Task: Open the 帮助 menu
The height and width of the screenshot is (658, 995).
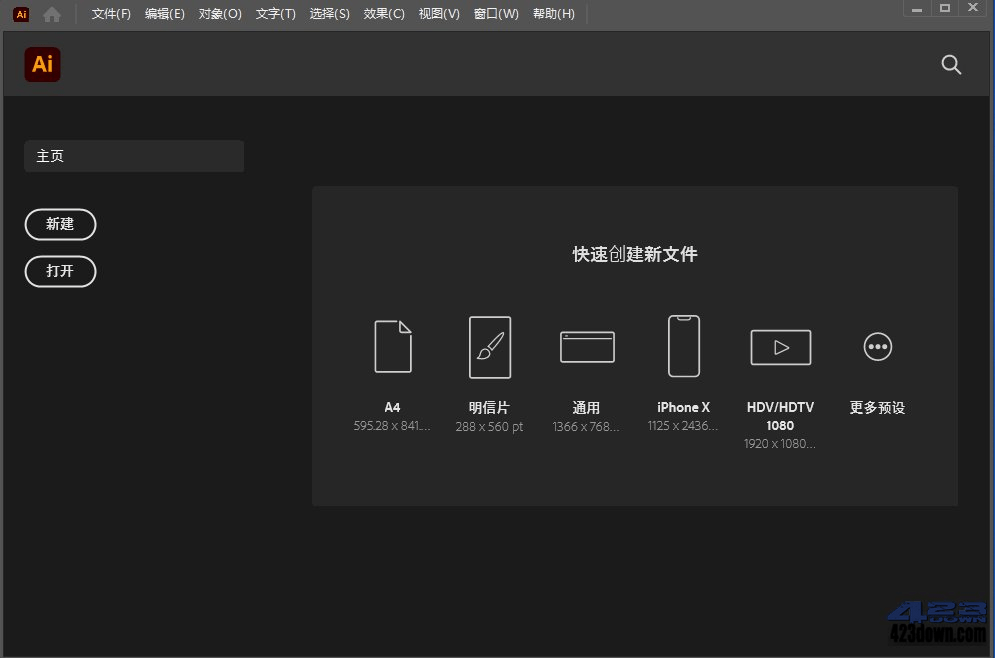Action: 554,14
